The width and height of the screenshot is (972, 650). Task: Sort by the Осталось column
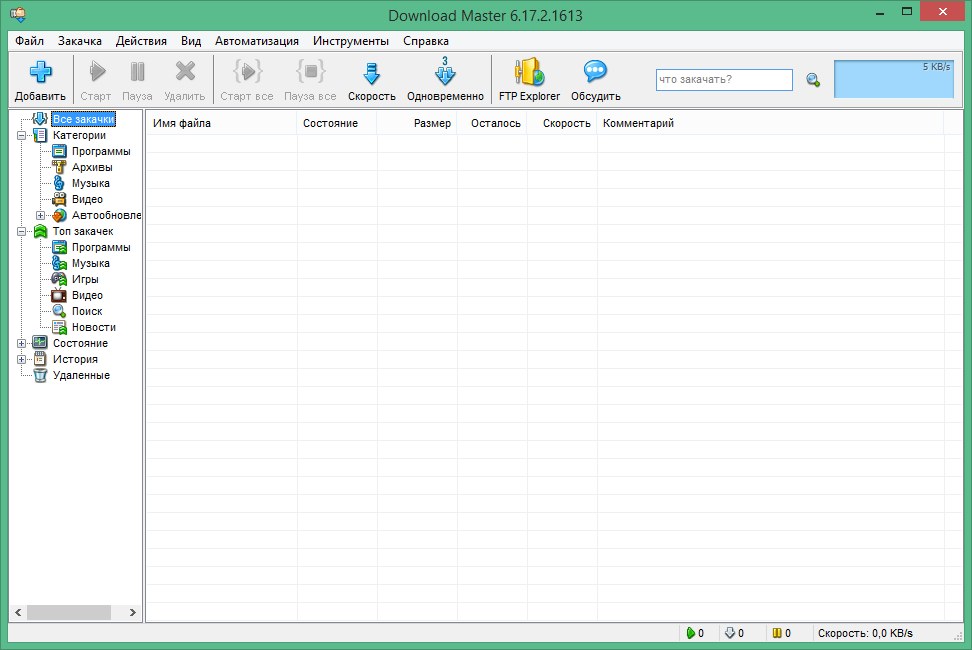click(x=492, y=123)
